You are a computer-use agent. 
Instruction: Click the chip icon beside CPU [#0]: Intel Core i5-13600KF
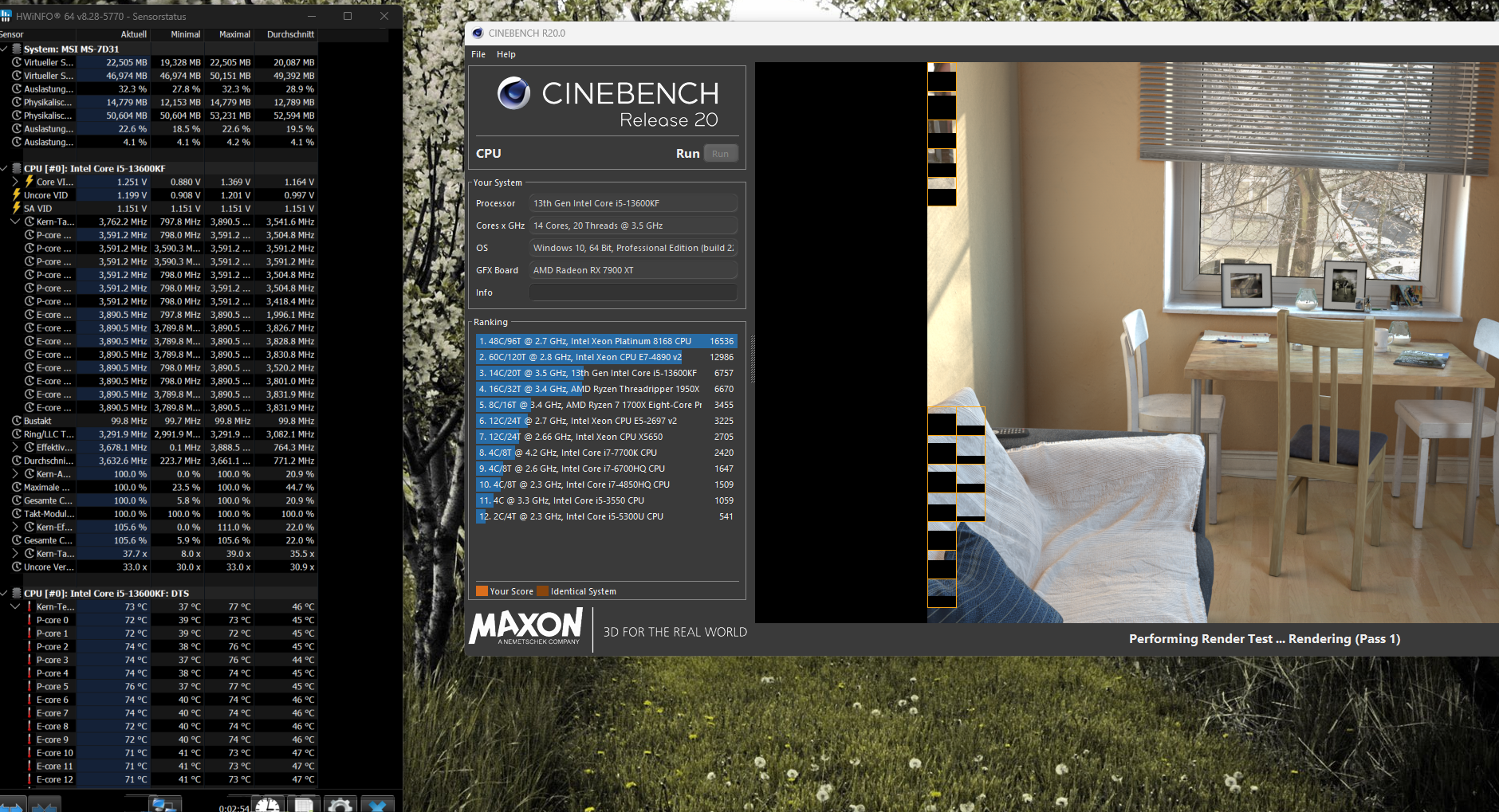(x=16, y=168)
